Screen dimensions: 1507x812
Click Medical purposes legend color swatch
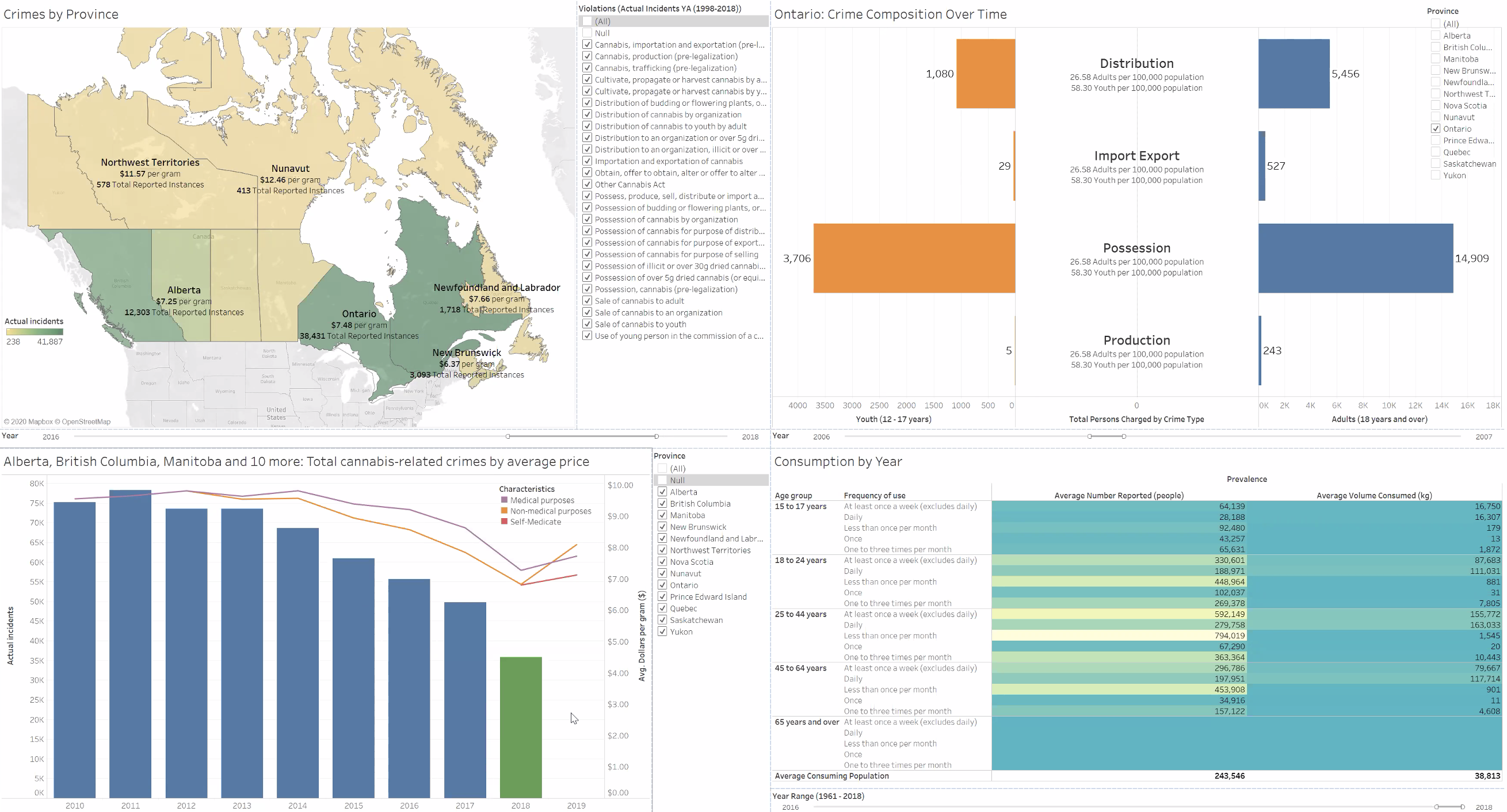coord(504,500)
